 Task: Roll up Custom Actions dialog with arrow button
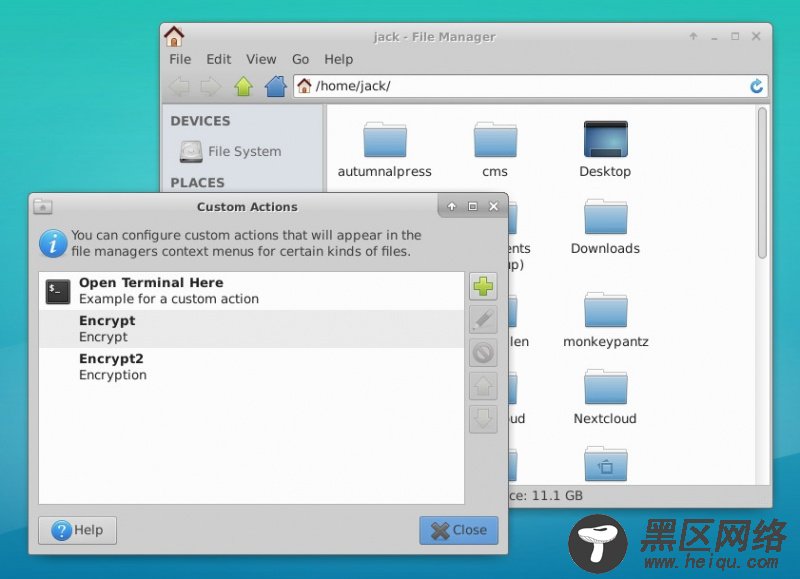[x=452, y=206]
